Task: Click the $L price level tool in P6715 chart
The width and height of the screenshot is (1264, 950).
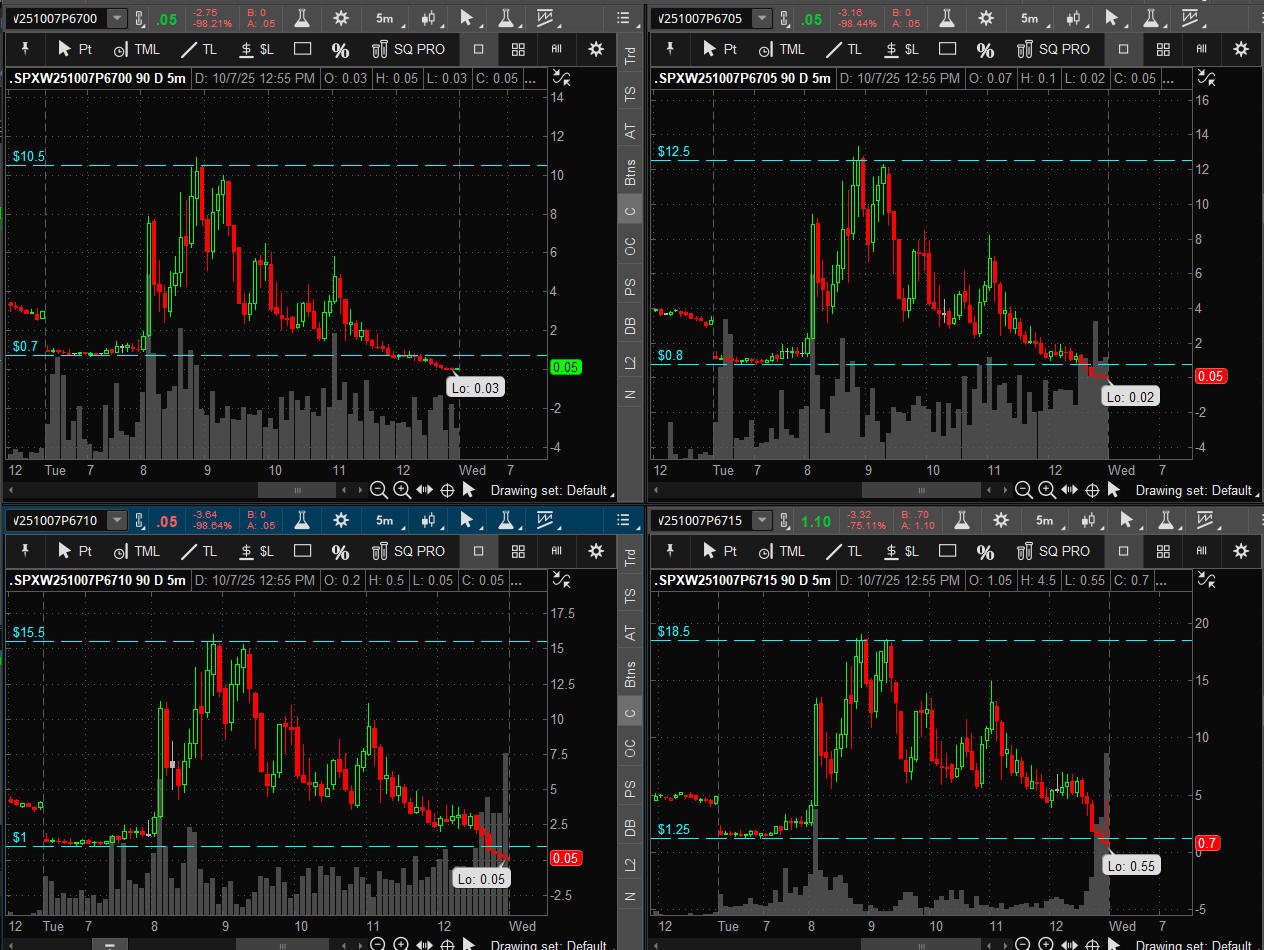Action: (902, 551)
